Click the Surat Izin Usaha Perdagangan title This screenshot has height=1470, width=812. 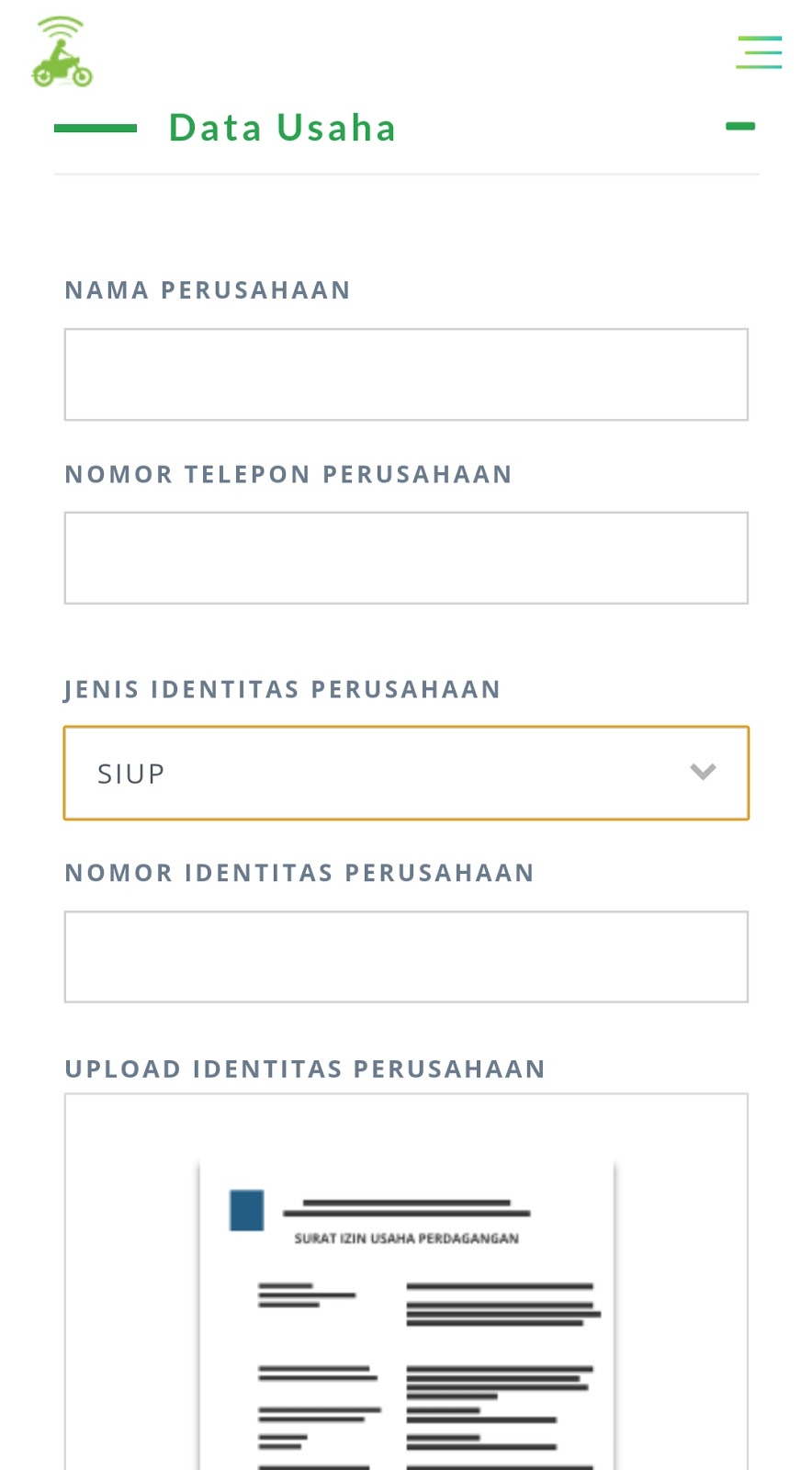(x=406, y=1238)
